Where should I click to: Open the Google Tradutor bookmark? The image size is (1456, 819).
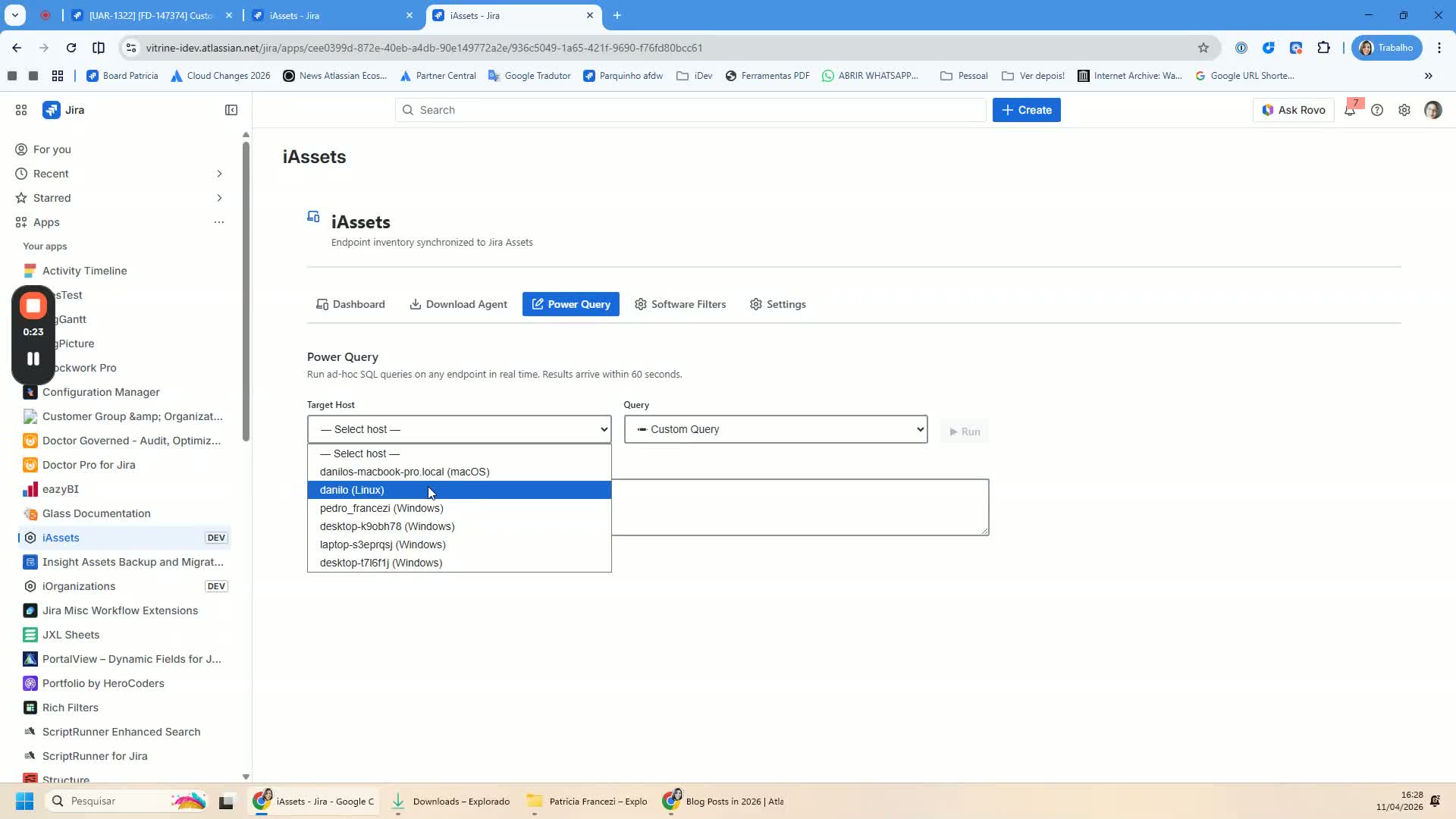[x=529, y=76]
